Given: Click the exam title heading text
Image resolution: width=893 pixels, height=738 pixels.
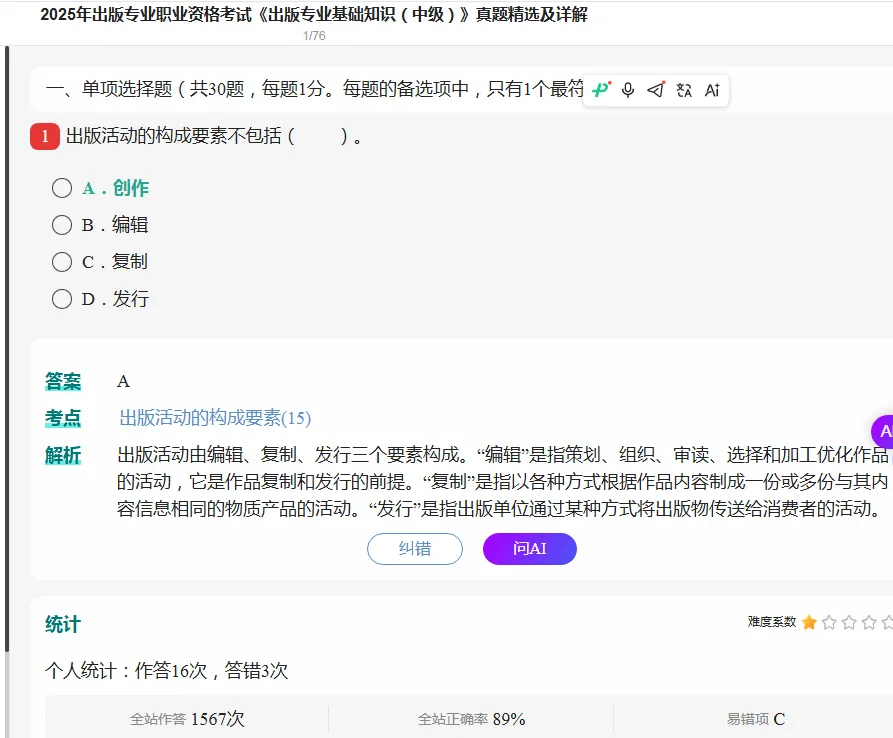Looking at the screenshot, I should 314,14.
